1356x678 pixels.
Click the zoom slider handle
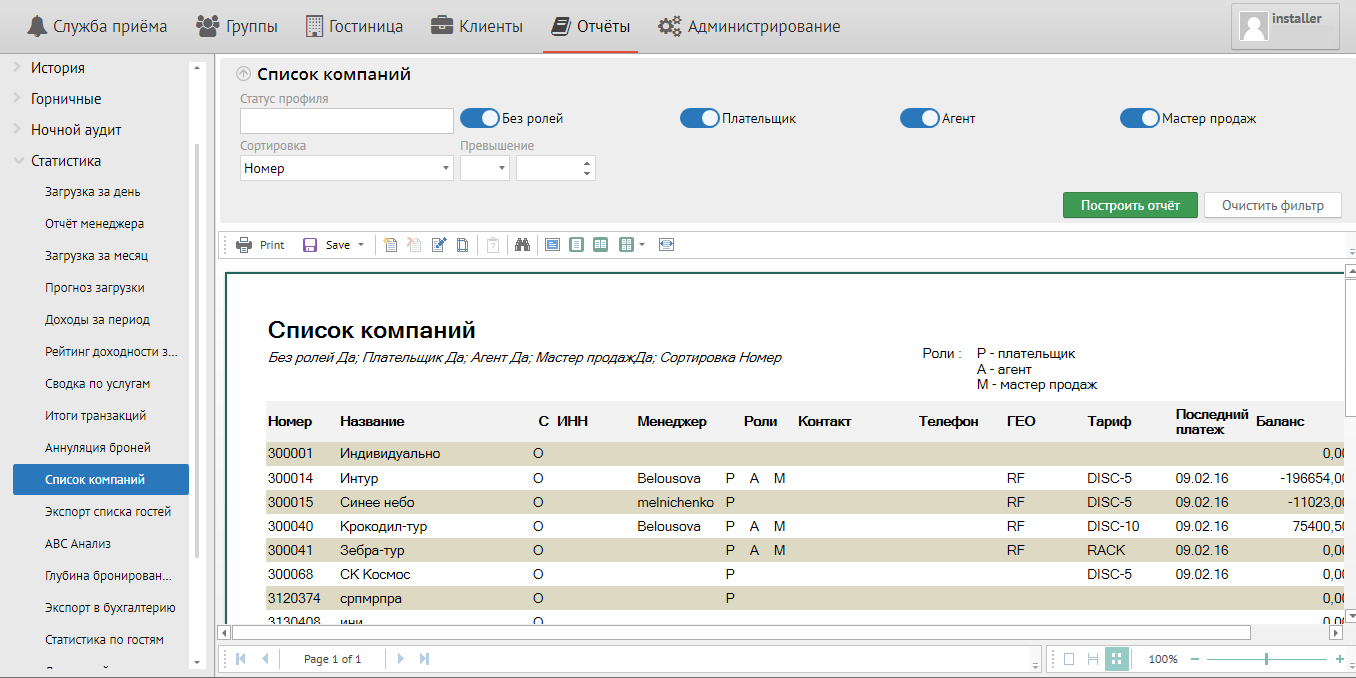tap(1266, 659)
